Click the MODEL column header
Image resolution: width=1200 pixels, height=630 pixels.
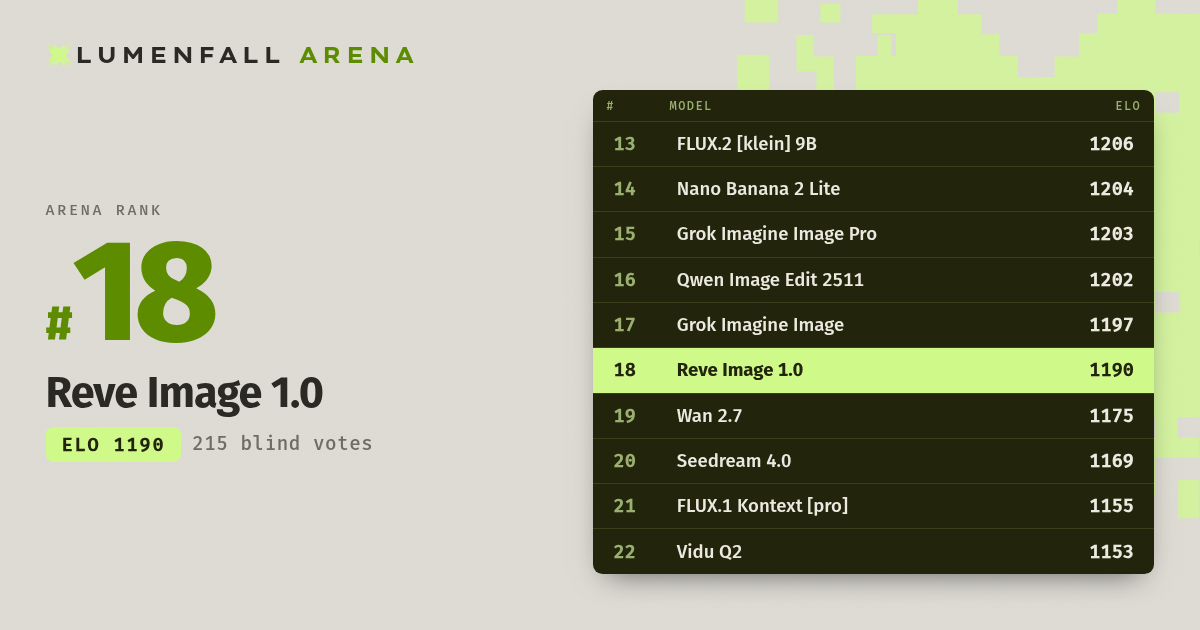click(x=690, y=106)
